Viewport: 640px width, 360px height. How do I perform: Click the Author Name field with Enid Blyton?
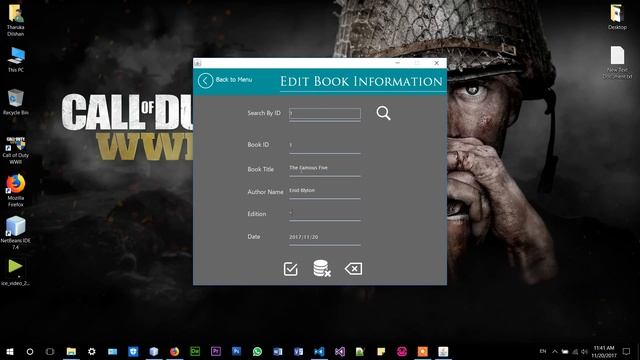coord(325,191)
